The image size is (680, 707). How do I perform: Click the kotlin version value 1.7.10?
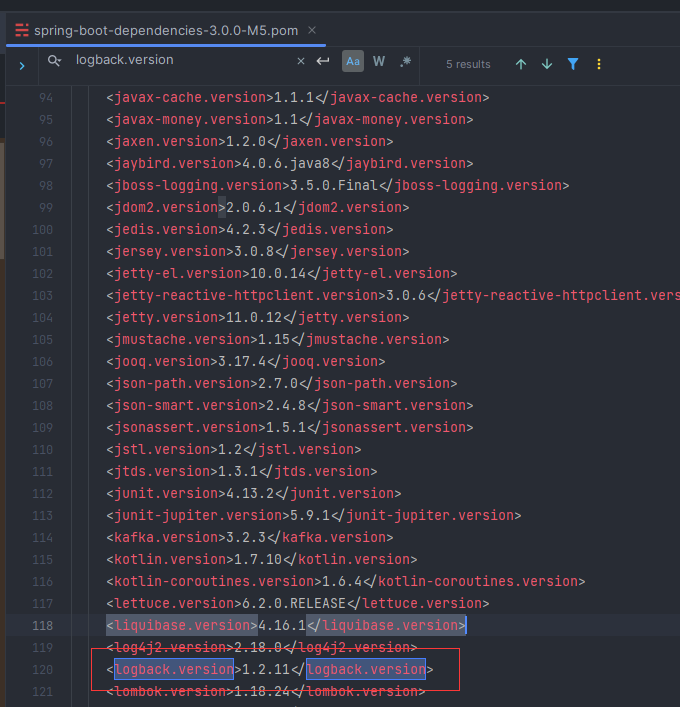click(x=258, y=560)
